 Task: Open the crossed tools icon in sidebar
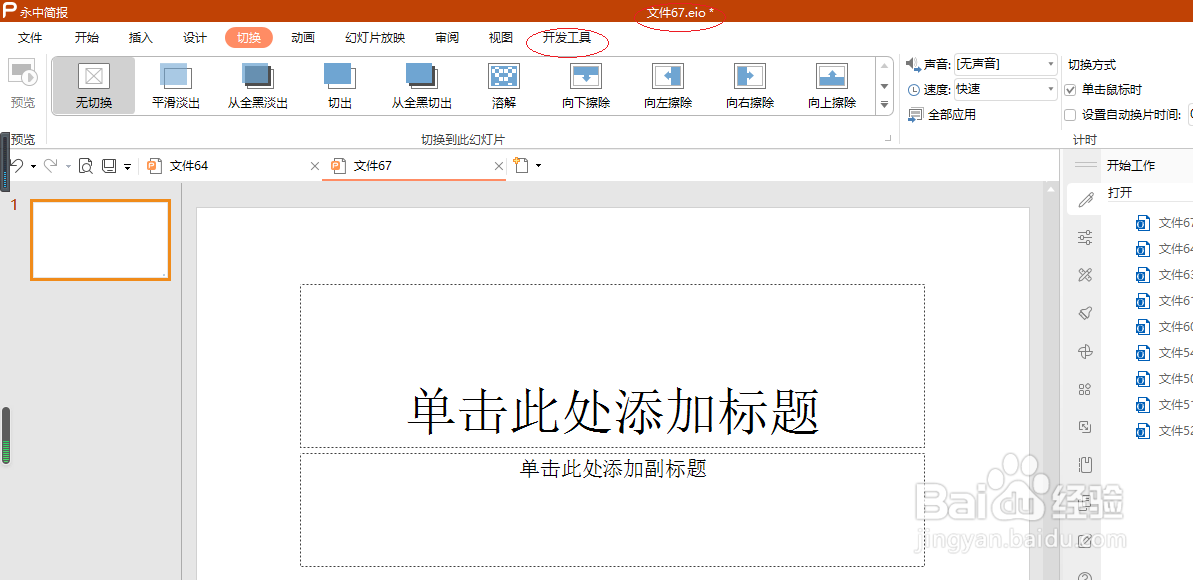(1086, 275)
